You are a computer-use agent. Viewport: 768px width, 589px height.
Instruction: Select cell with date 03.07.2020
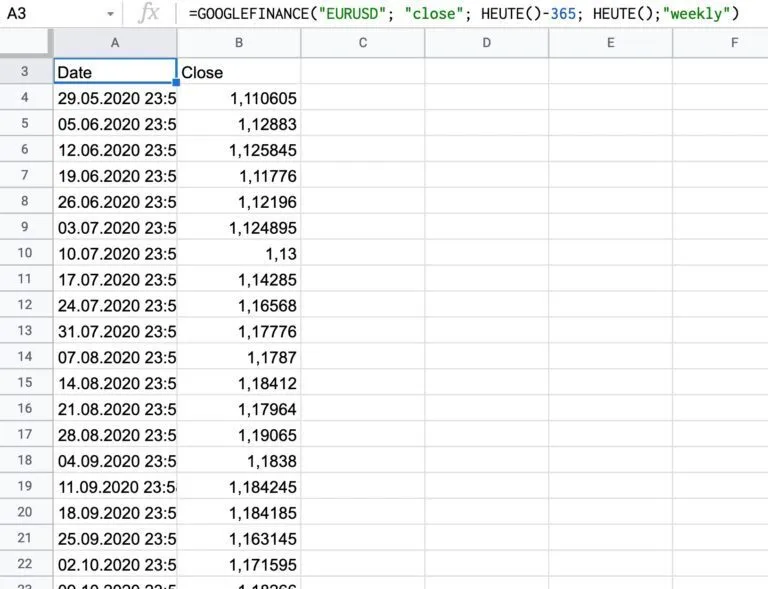click(115, 227)
